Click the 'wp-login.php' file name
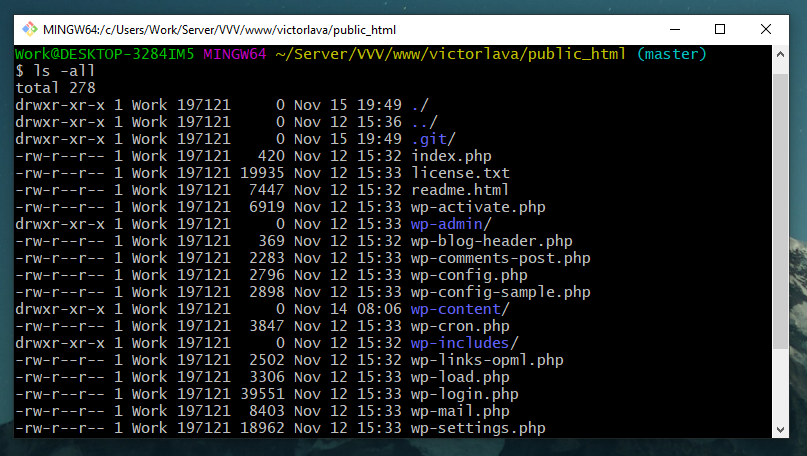 465,394
